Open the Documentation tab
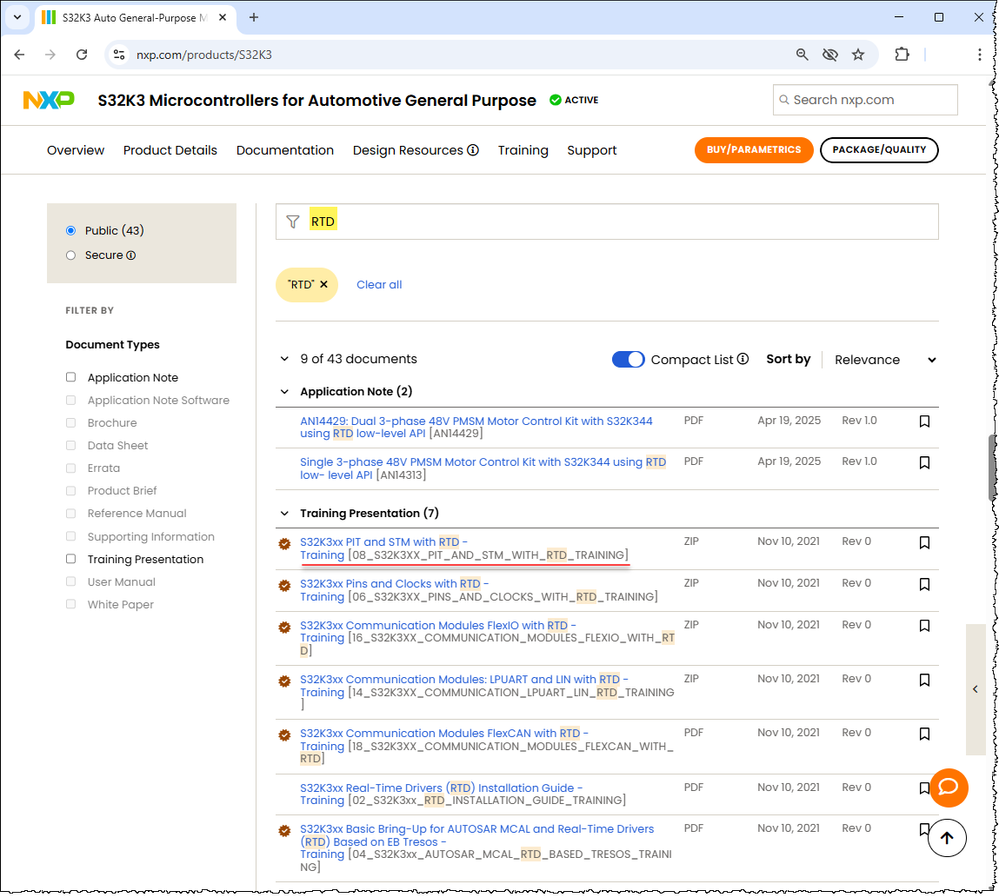Screen dimensions: 999x896 (x=285, y=150)
